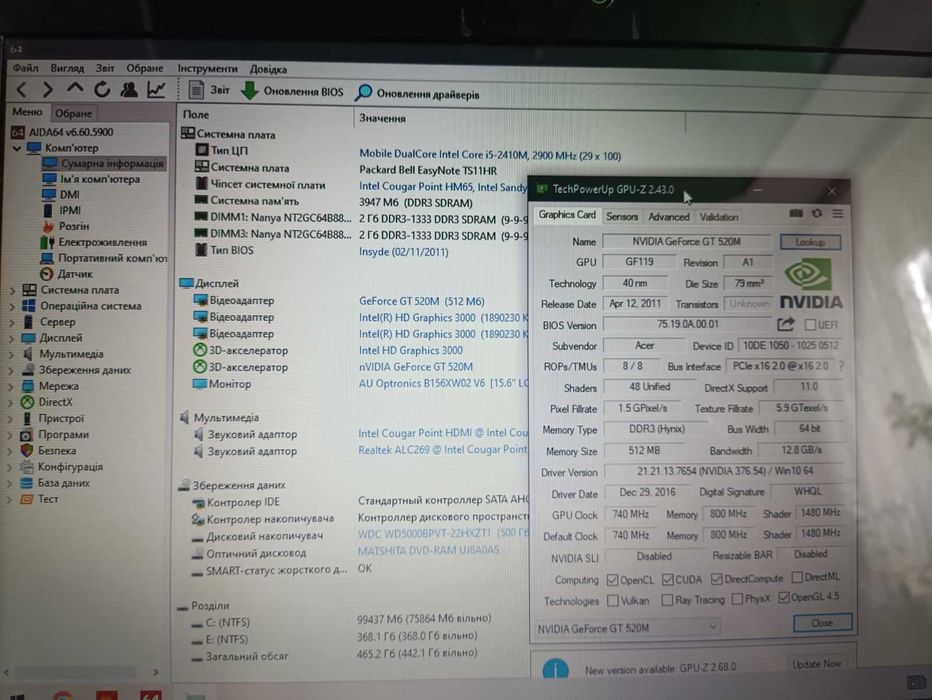The width and height of the screenshot is (932, 700).
Task: Switch to the Sensors tab in GPU-Z
Action: [x=622, y=217]
